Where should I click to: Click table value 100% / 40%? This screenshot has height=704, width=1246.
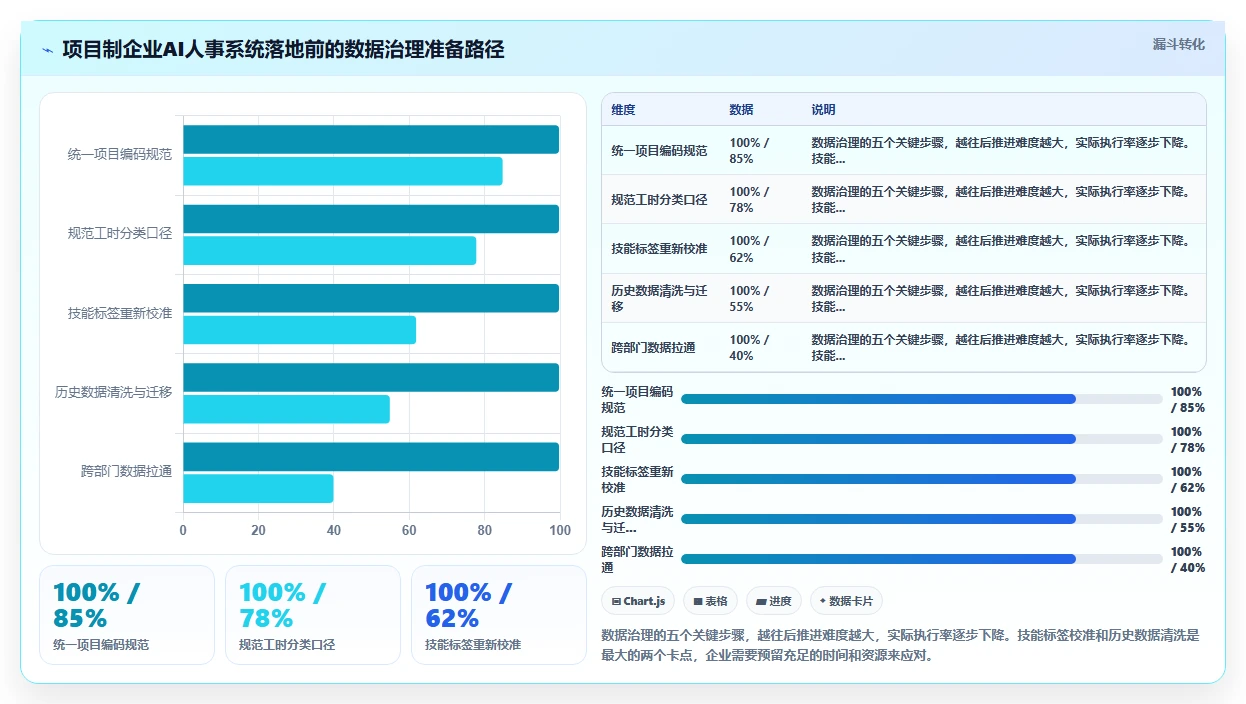(750, 347)
